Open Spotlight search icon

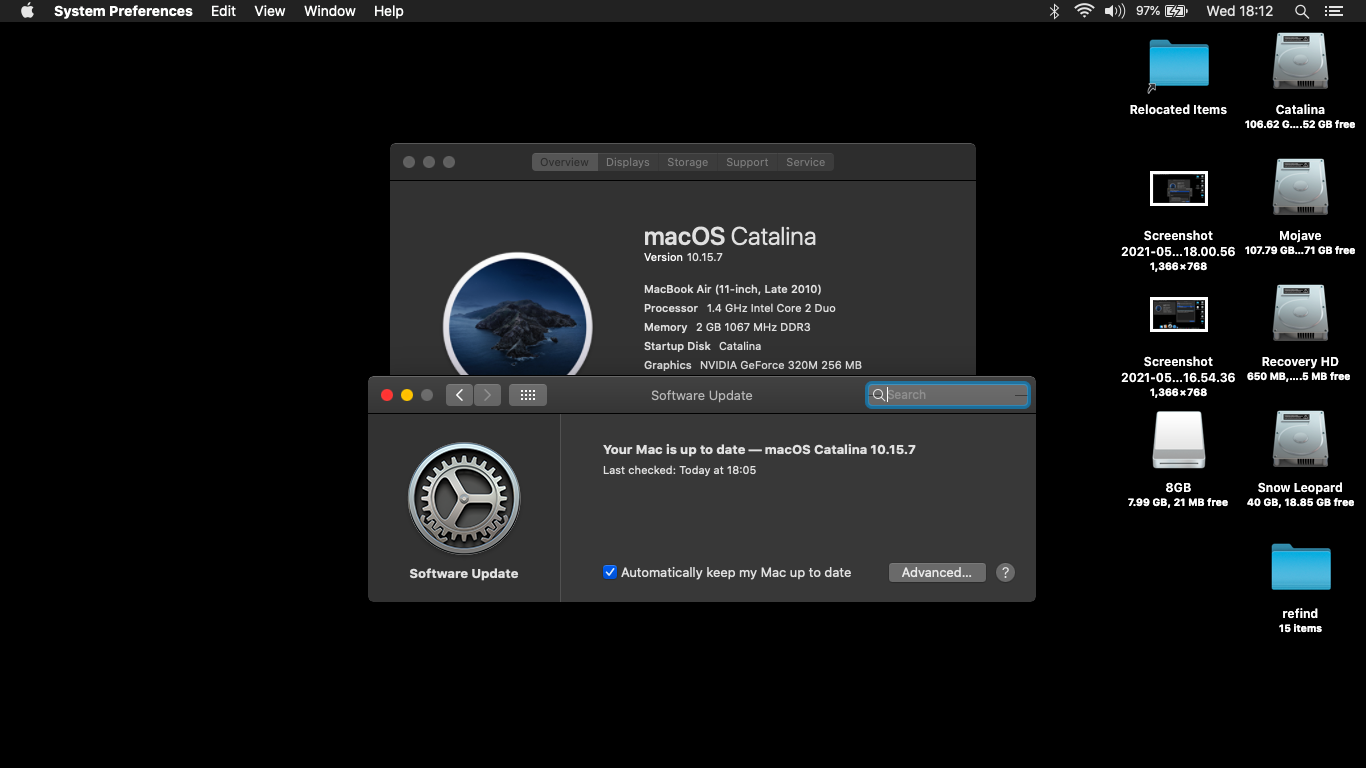click(1301, 11)
